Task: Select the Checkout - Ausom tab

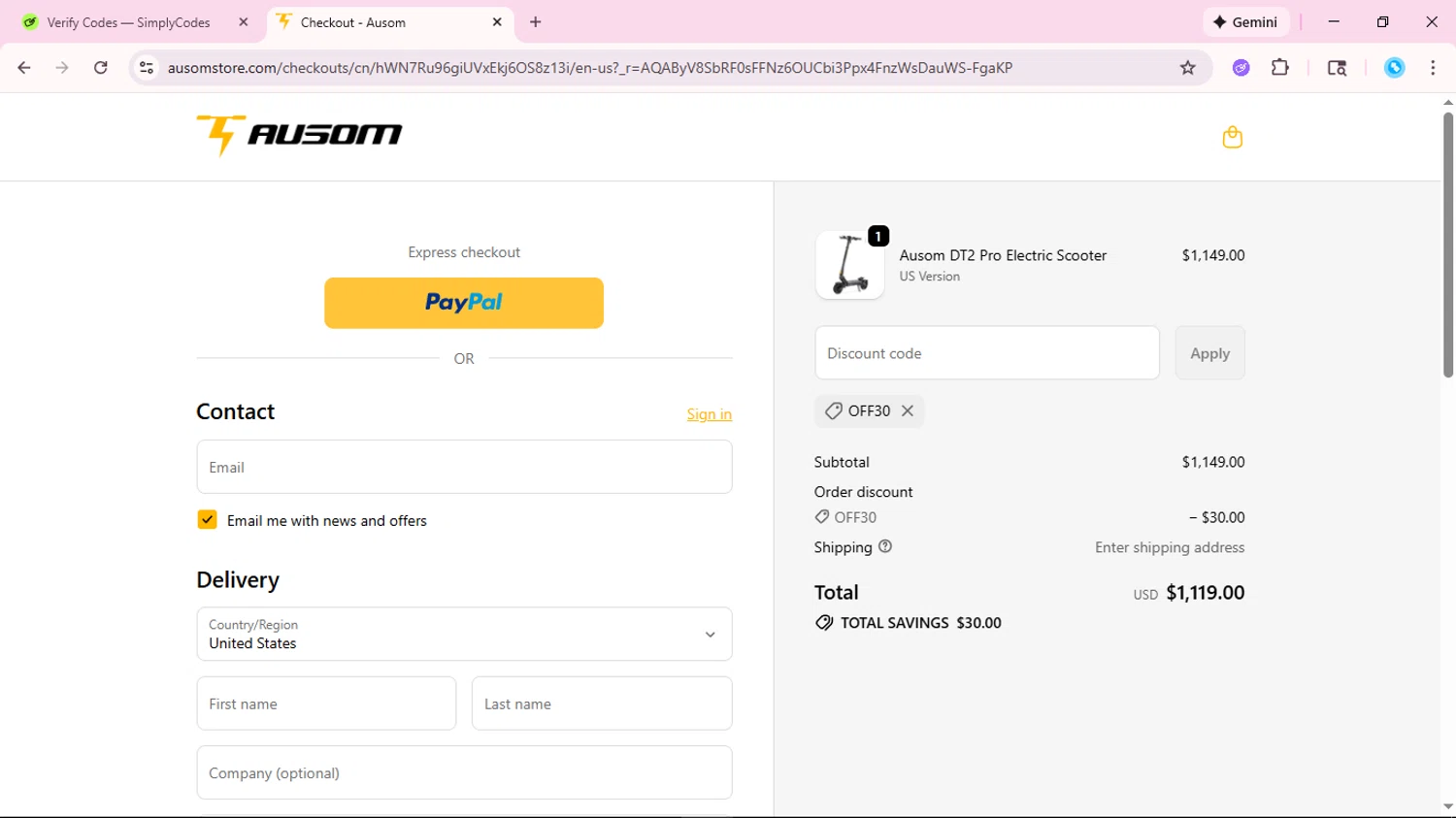Action: point(388,21)
